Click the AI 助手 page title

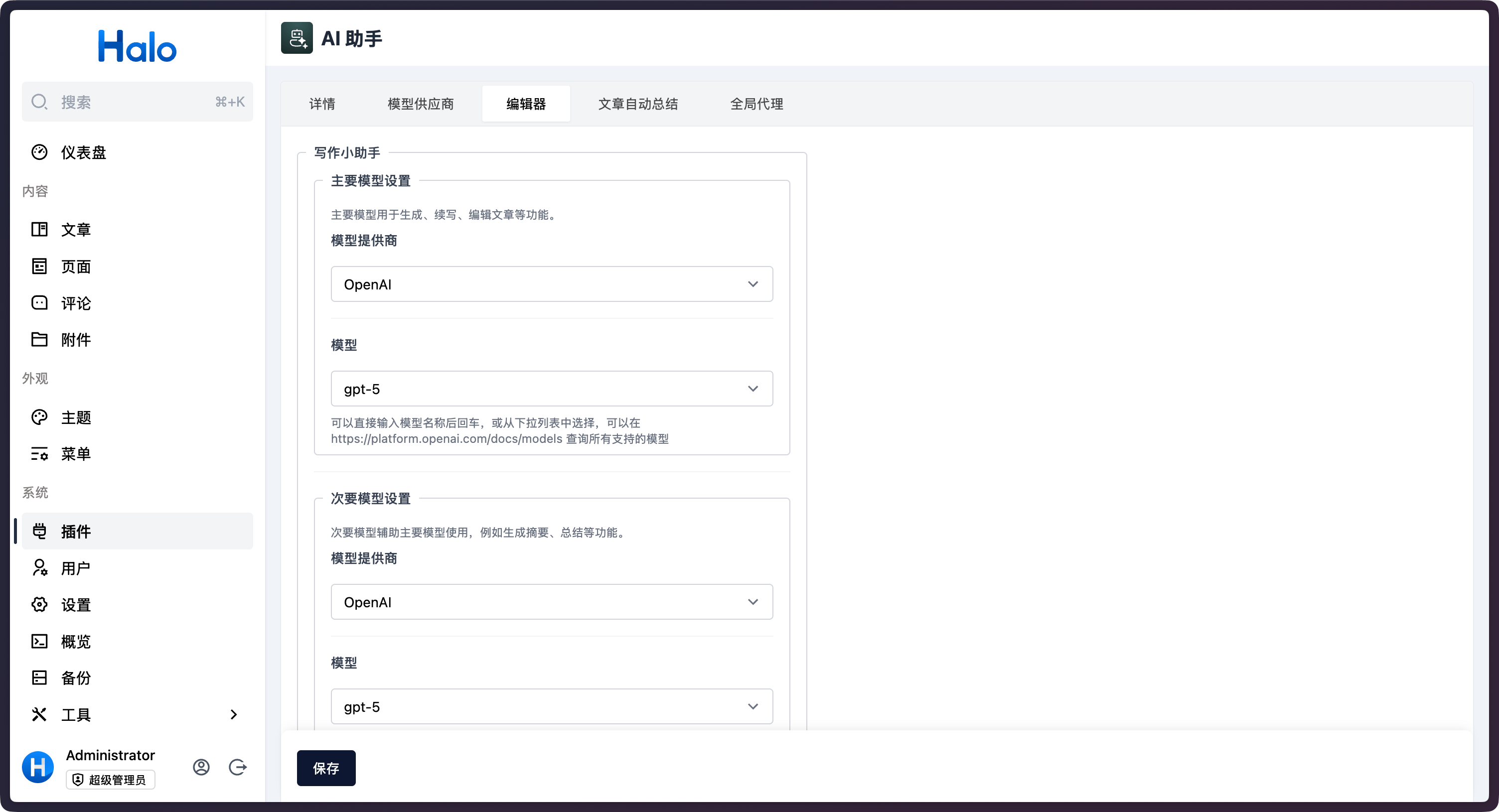tap(351, 38)
